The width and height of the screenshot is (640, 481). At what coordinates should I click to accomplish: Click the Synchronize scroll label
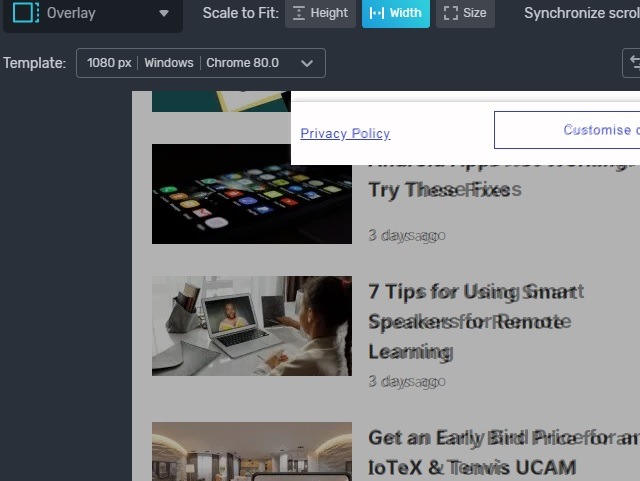[x=582, y=13]
